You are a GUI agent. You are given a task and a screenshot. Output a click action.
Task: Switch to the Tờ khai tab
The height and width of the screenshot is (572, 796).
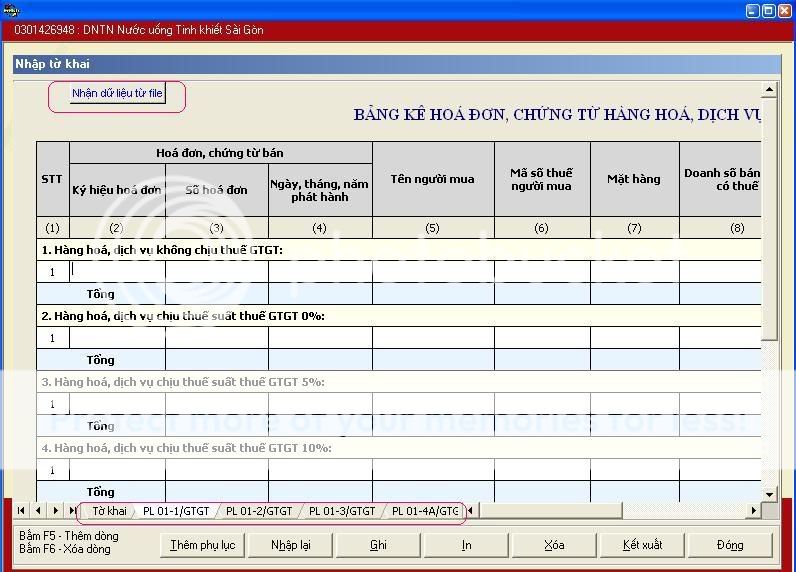coord(110,511)
